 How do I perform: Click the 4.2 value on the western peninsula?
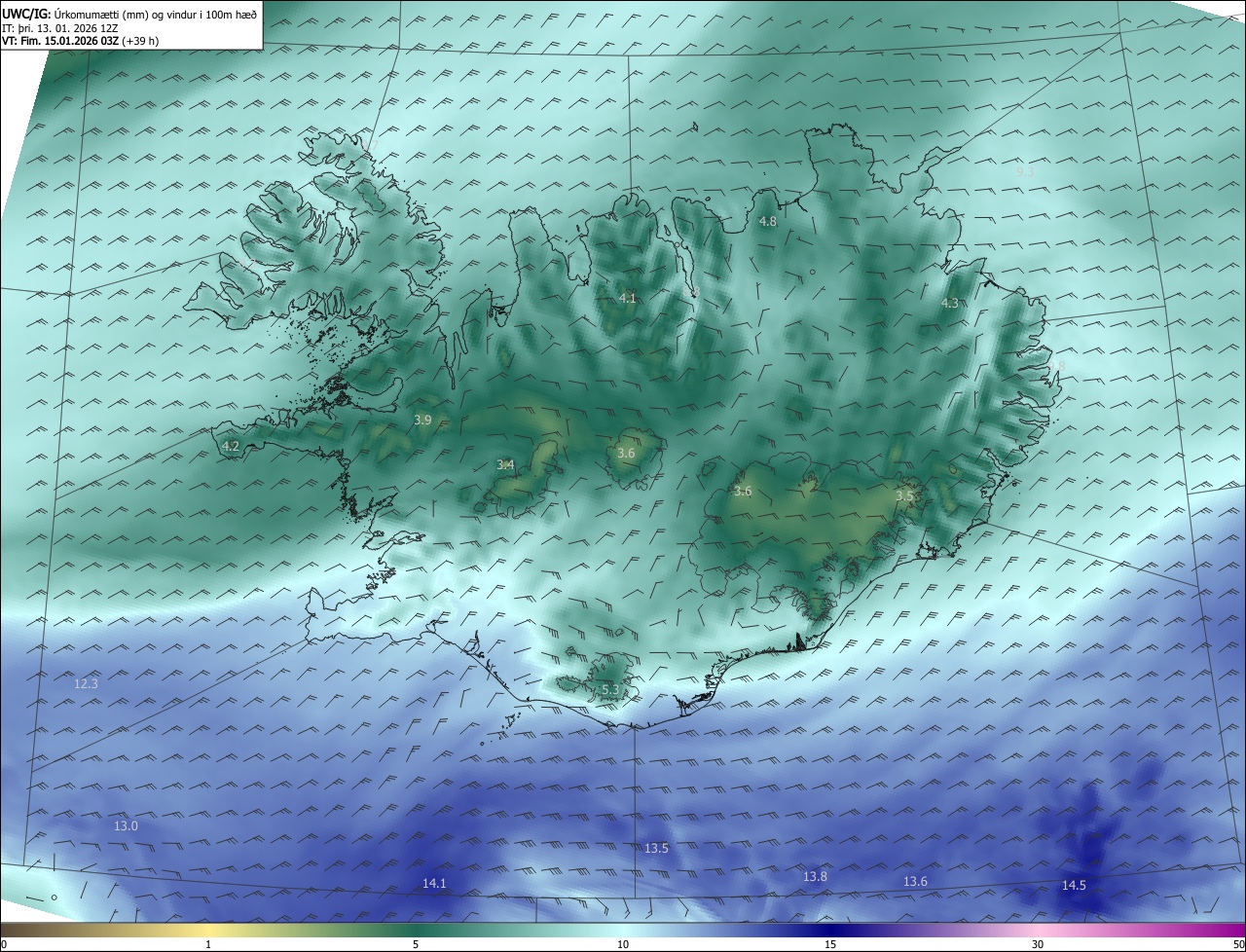pyautogui.click(x=231, y=447)
